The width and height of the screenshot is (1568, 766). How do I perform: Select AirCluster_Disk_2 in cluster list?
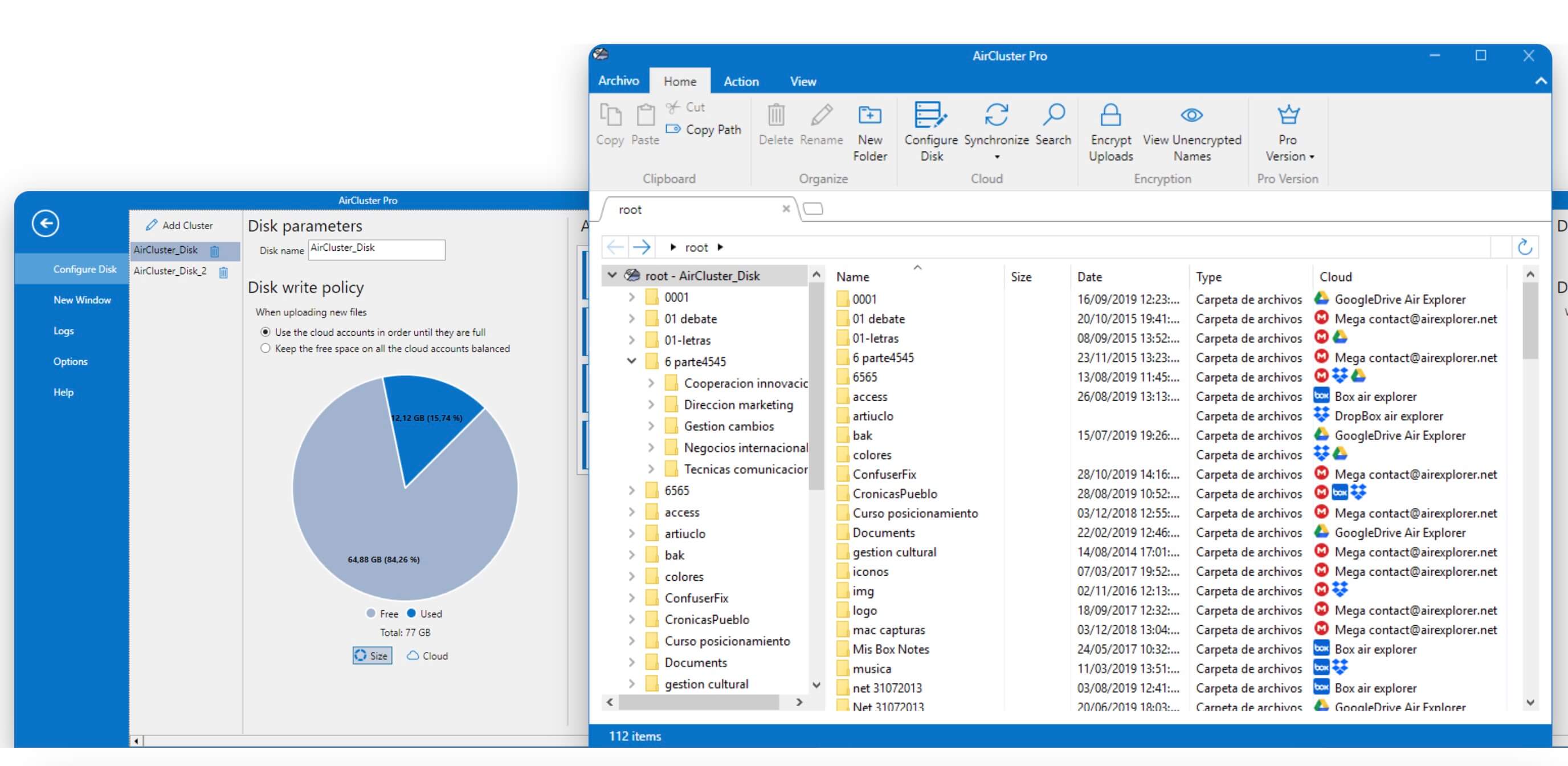pos(170,271)
